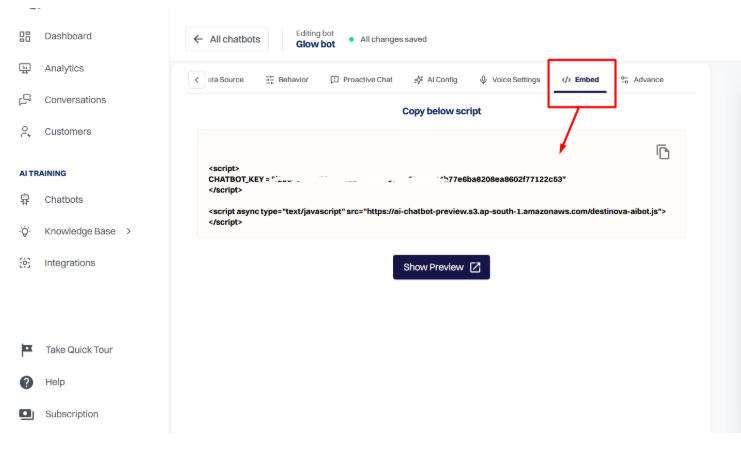Open the Proactive Chat tab
Screen dimensions: 741x453
coord(362,80)
